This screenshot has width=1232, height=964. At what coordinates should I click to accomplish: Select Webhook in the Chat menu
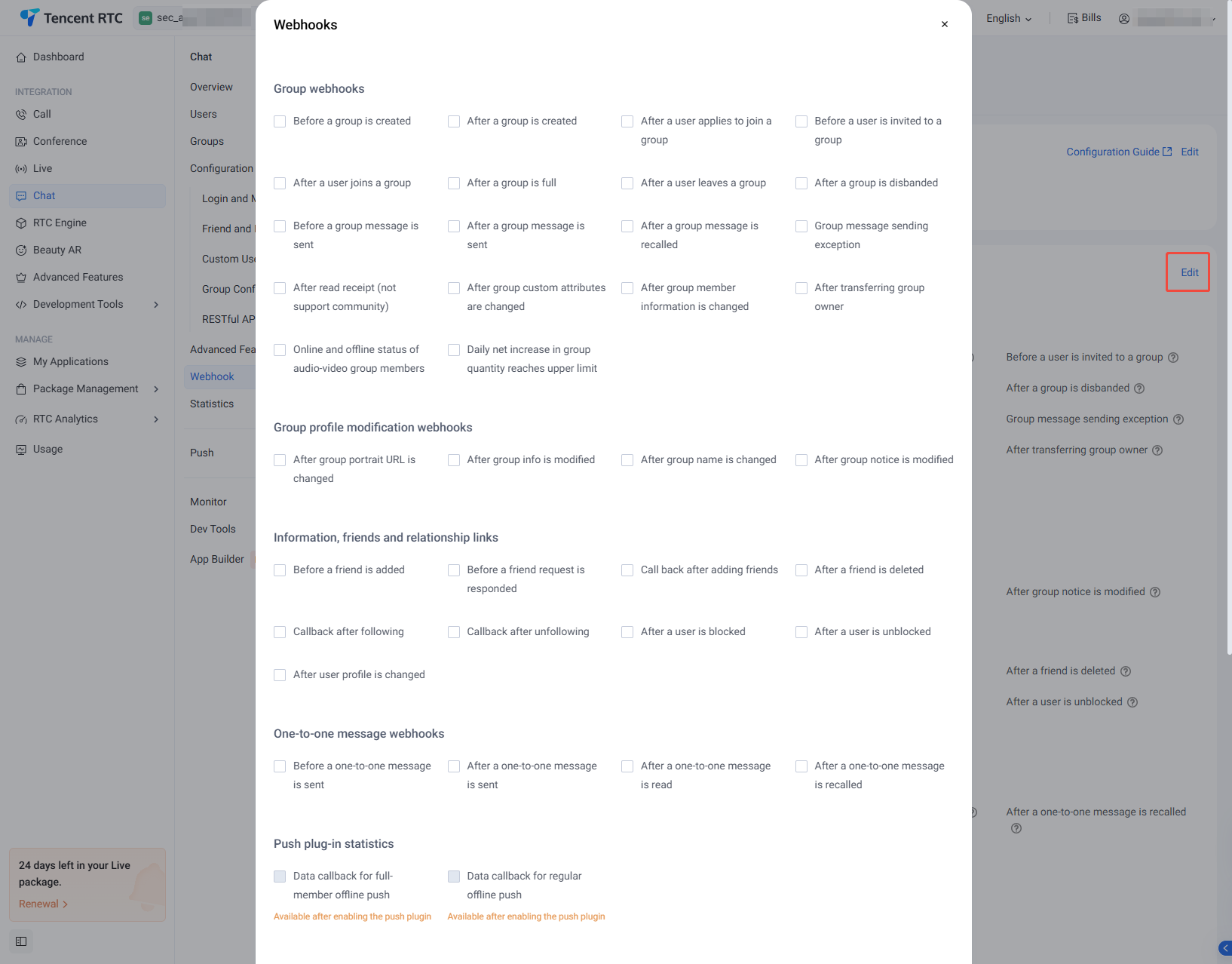coord(212,376)
